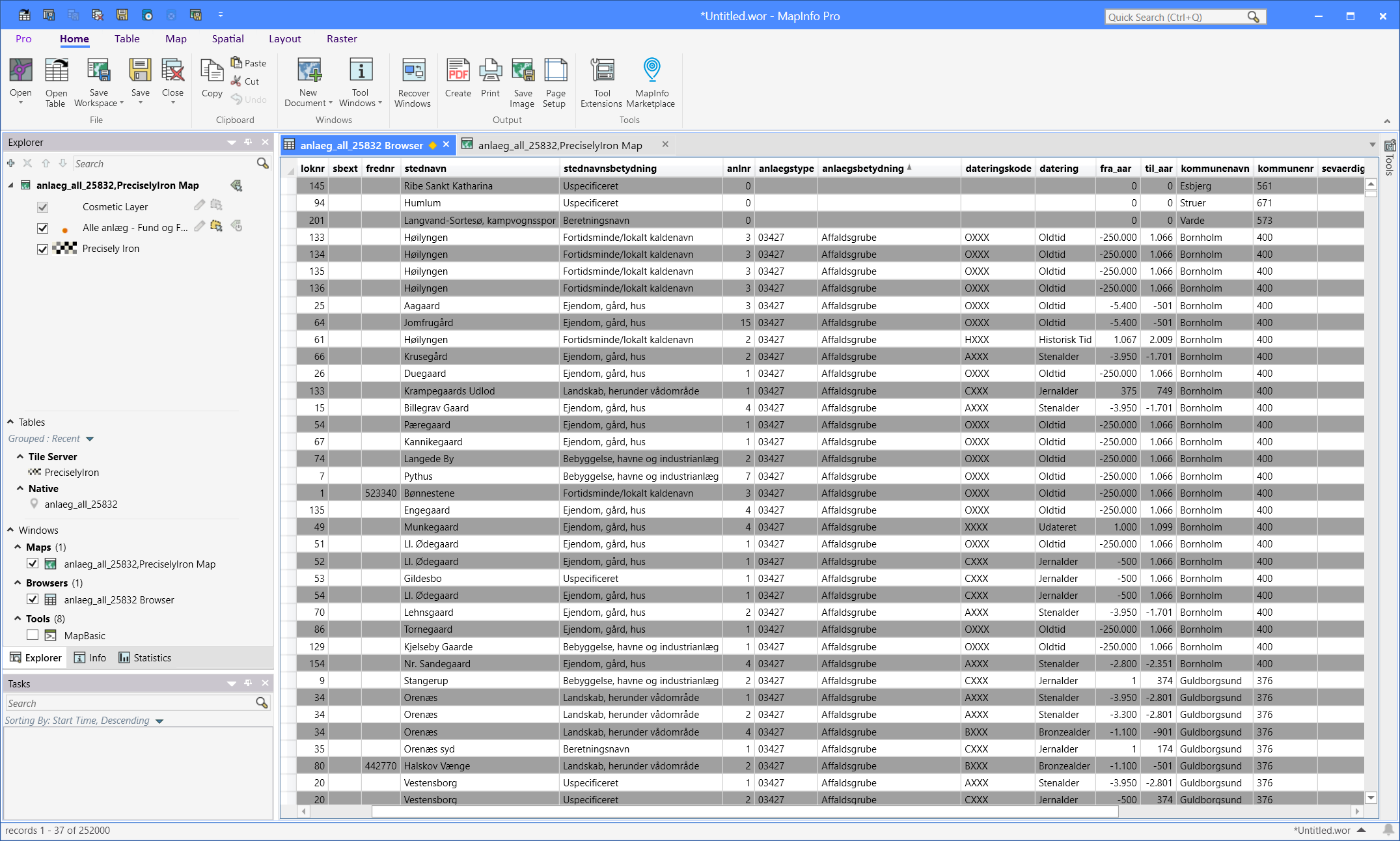The height and width of the screenshot is (841, 1400).
Task: Enable the MapBasic tool checkbox
Action: (33, 635)
